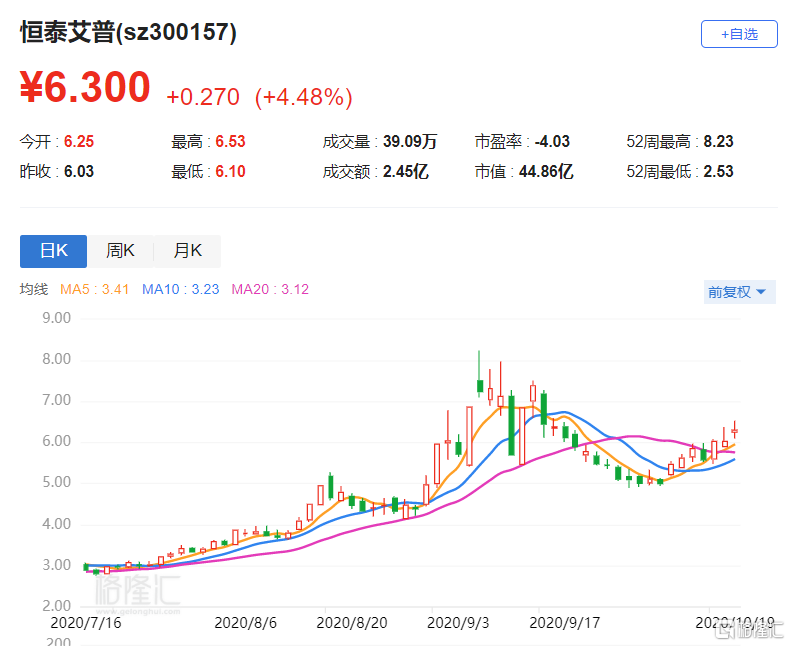Click the current price ¥6.300
Viewport: 790px width, 646px height.
click(85, 88)
